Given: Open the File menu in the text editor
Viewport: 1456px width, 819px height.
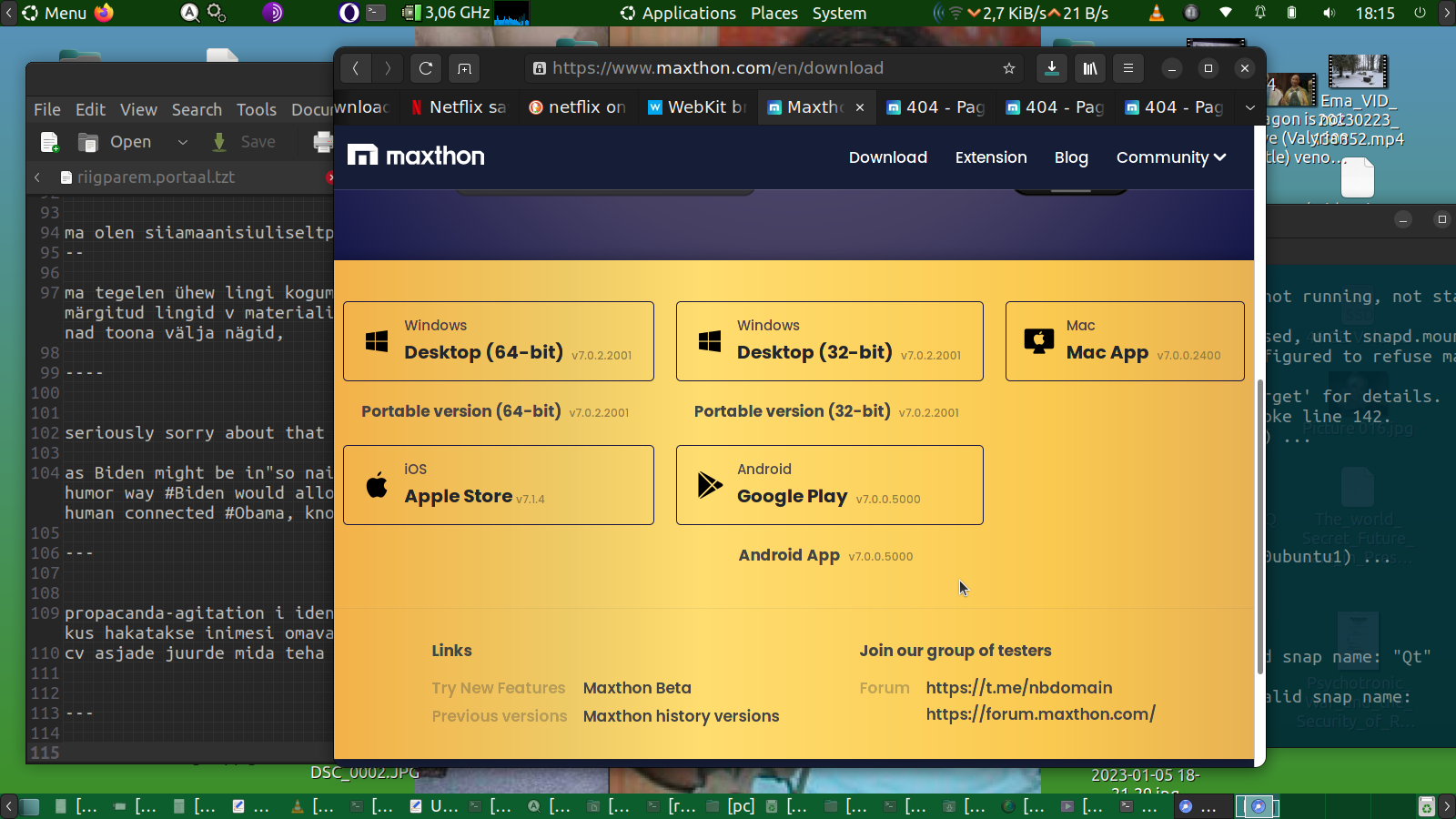Looking at the screenshot, I should click(47, 110).
